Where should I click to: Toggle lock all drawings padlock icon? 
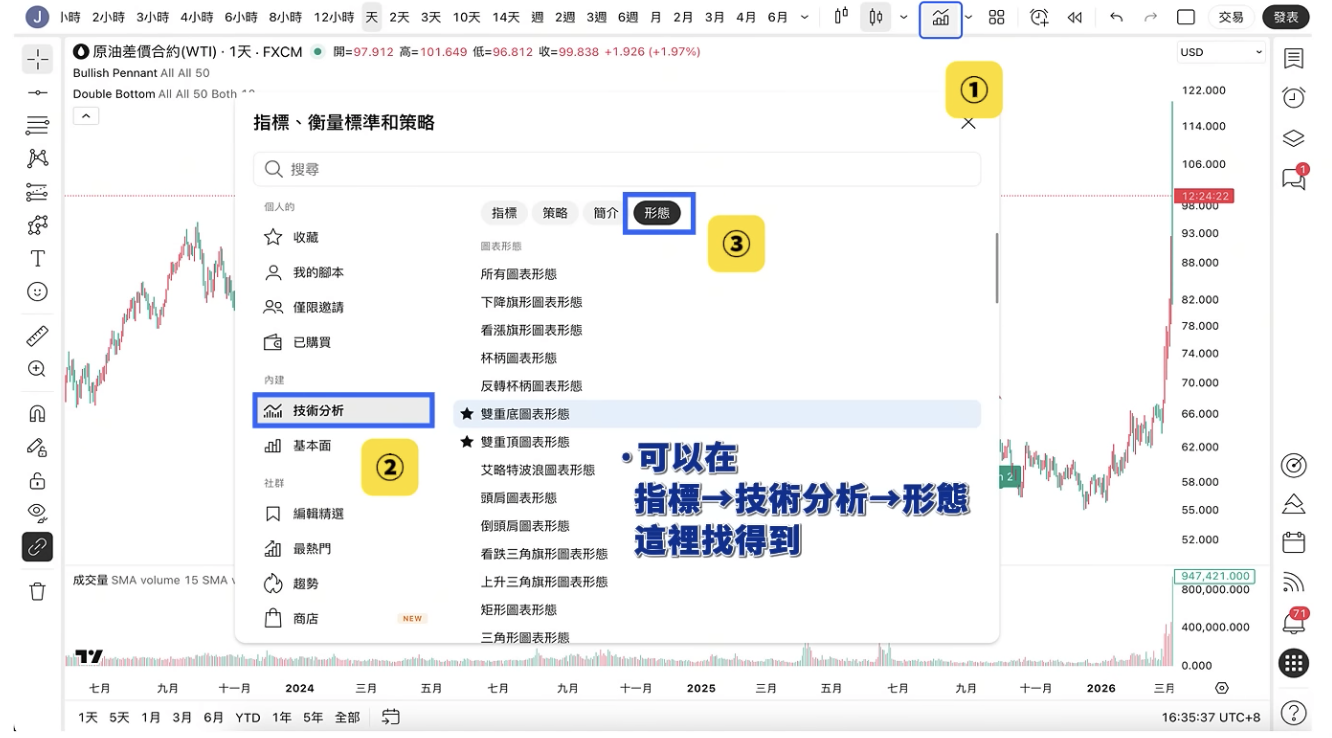37,480
